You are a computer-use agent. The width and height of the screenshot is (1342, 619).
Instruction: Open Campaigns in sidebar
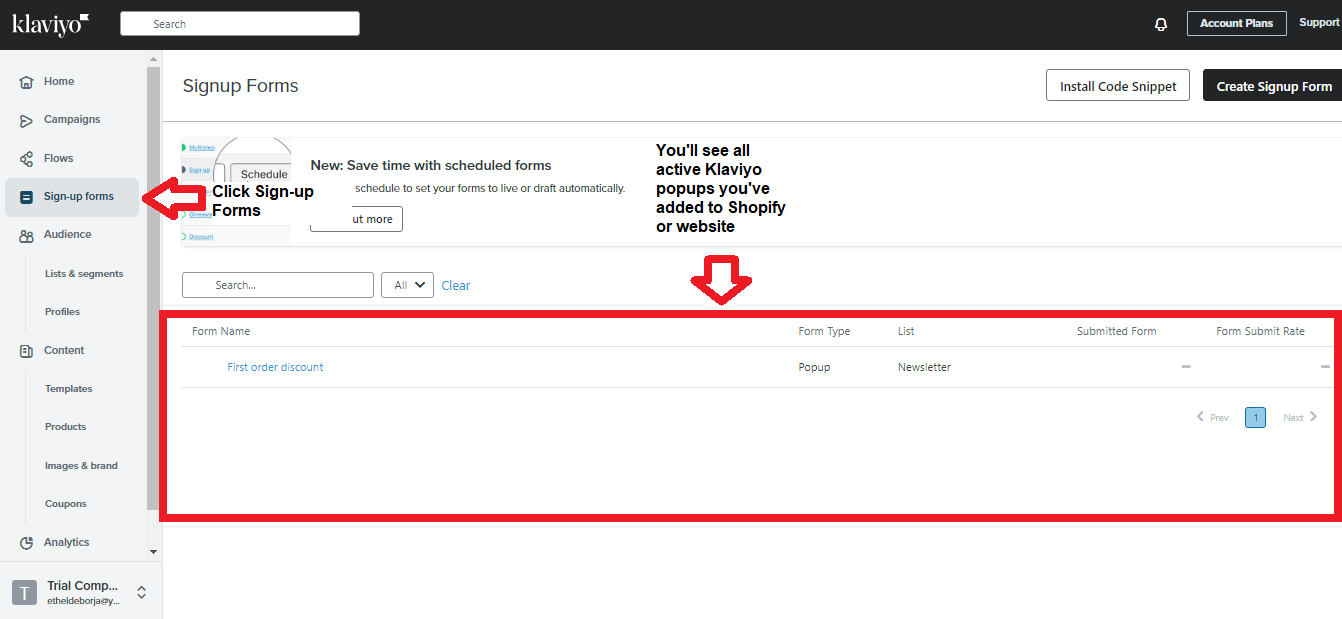[72, 119]
